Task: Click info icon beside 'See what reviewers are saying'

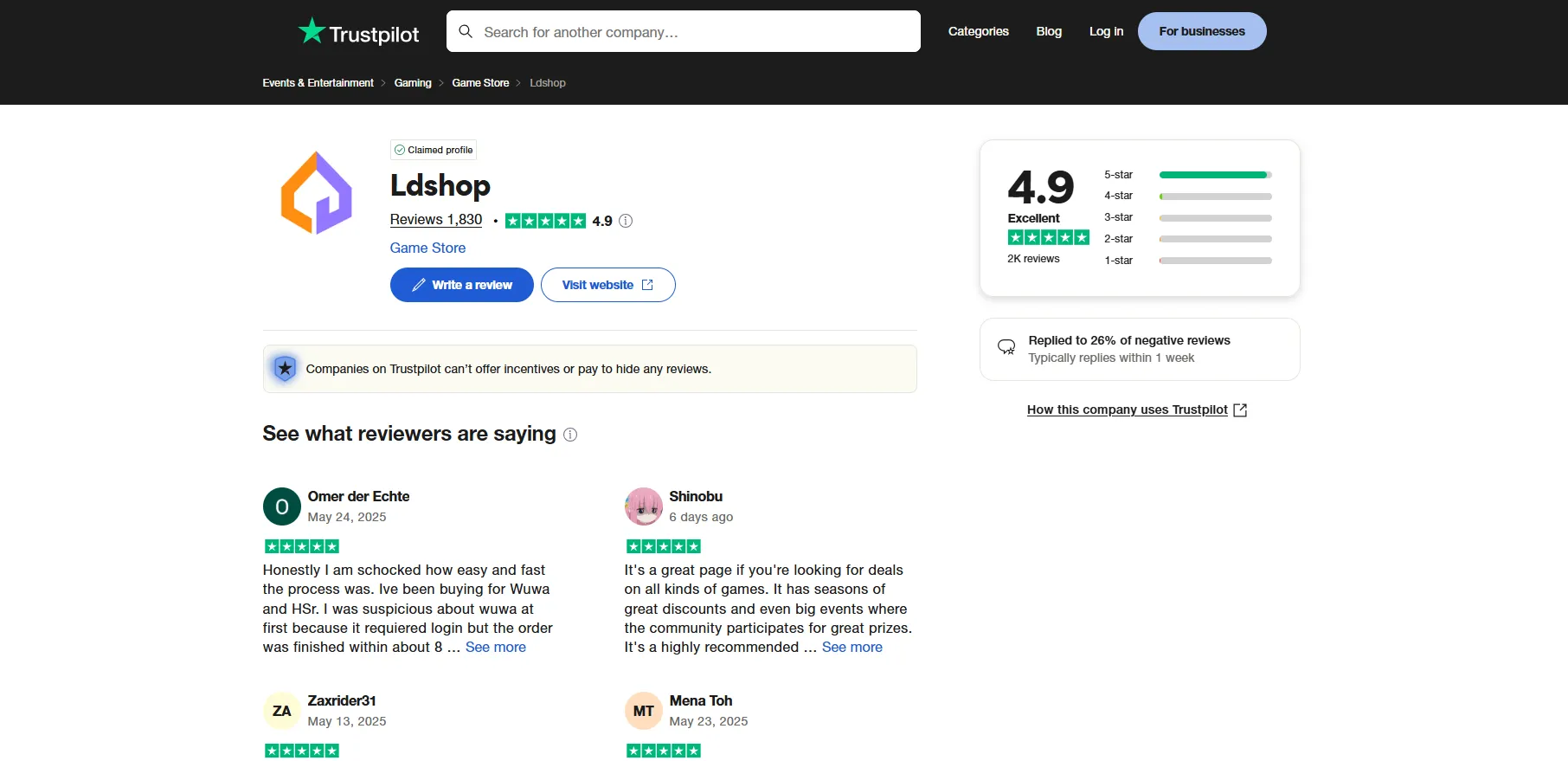Action: point(570,435)
